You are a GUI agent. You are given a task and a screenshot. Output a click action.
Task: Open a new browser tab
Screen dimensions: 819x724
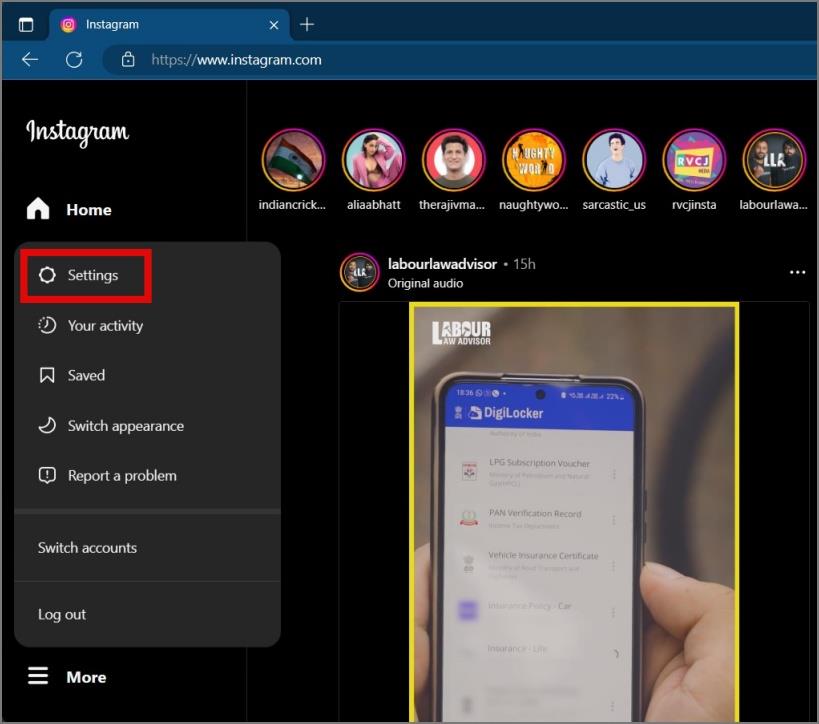click(x=307, y=25)
